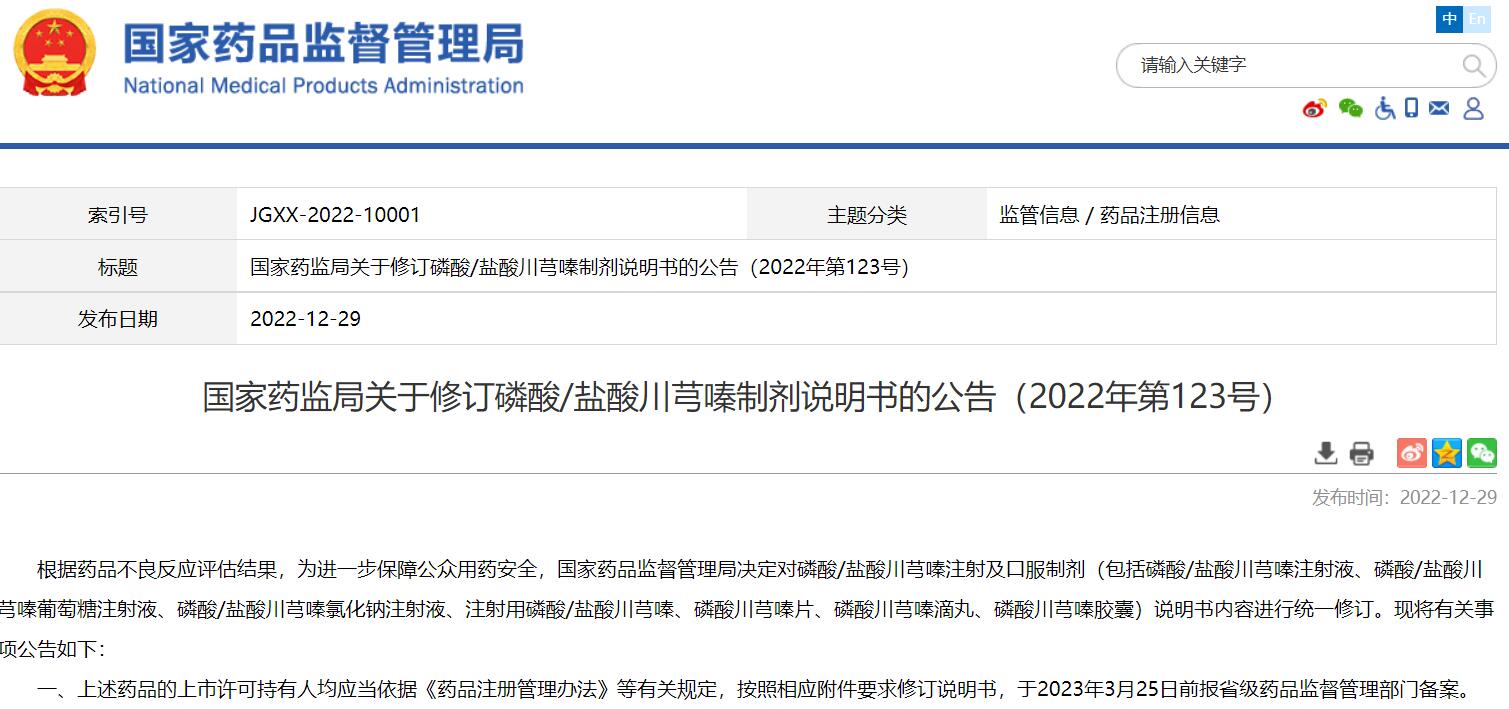Click the 监管信息 / 药品注册信息 category text
Screen dimensions: 1509x709
pyautogui.click(x=1109, y=215)
